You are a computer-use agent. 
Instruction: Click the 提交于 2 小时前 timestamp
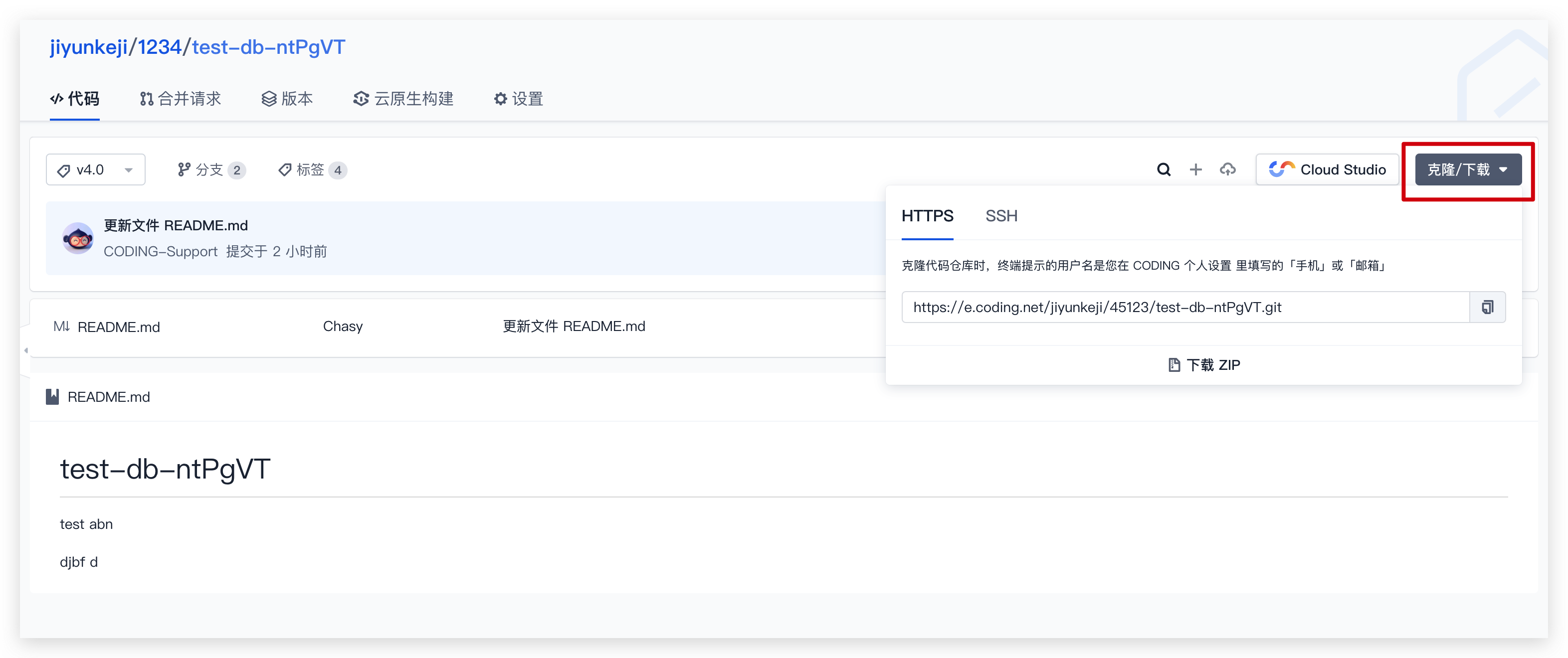point(276,252)
